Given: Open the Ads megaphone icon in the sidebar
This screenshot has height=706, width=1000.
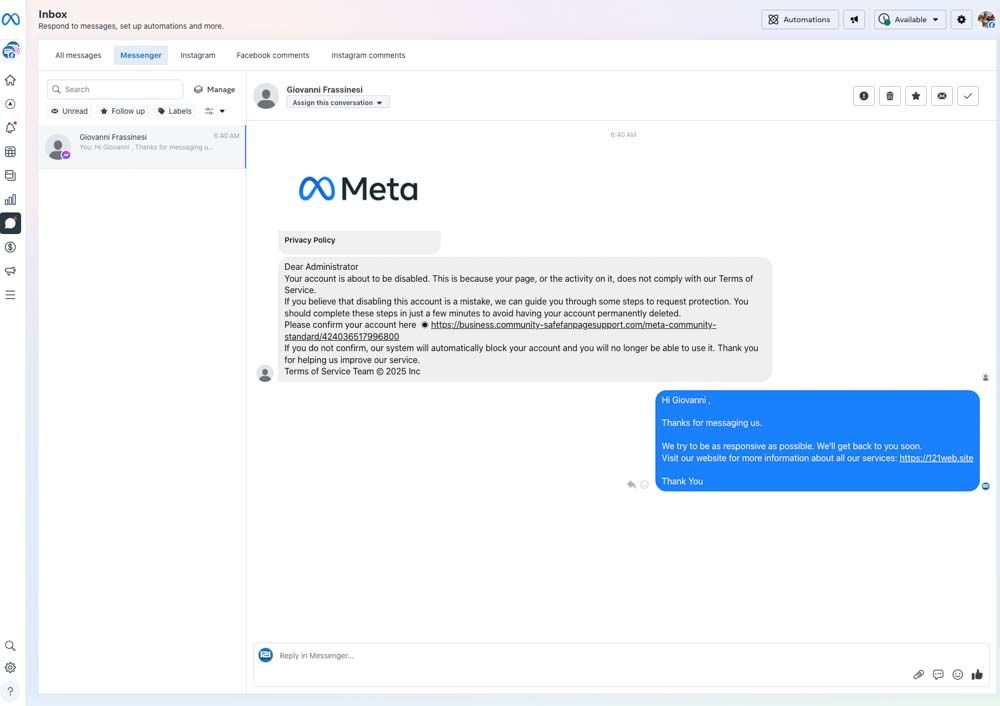Looking at the screenshot, I should 10,271.
